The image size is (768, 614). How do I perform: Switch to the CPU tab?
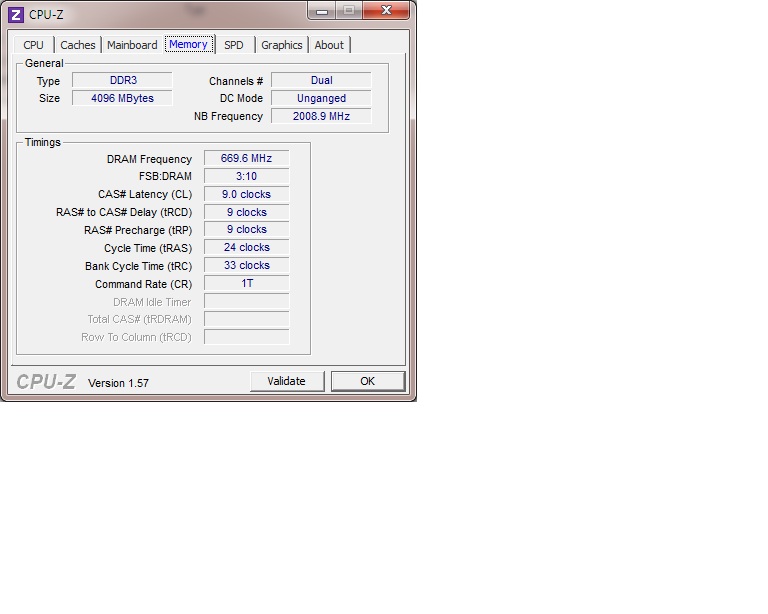pos(33,45)
